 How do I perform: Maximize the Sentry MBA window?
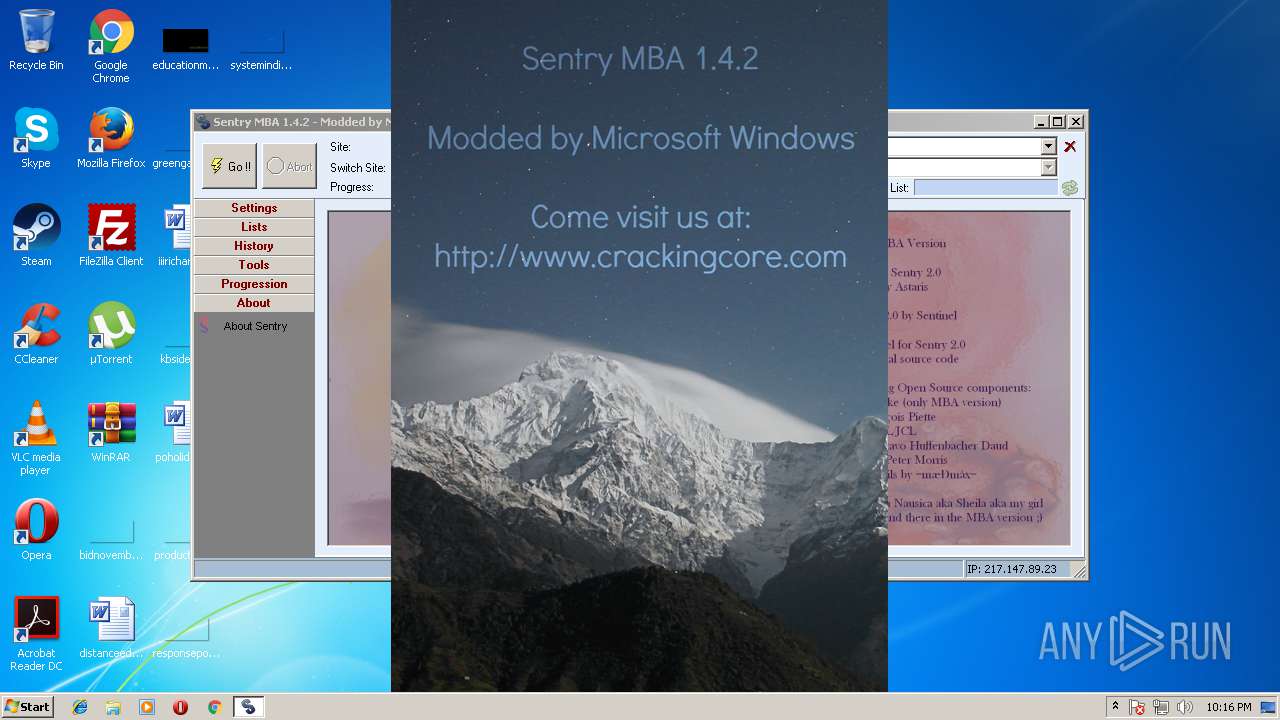[1058, 122]
